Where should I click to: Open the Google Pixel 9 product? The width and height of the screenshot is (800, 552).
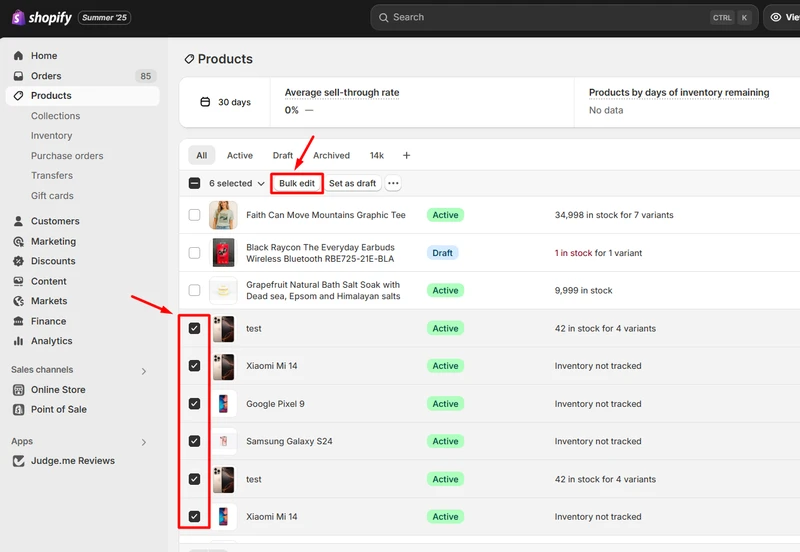[x=275, y=404]
